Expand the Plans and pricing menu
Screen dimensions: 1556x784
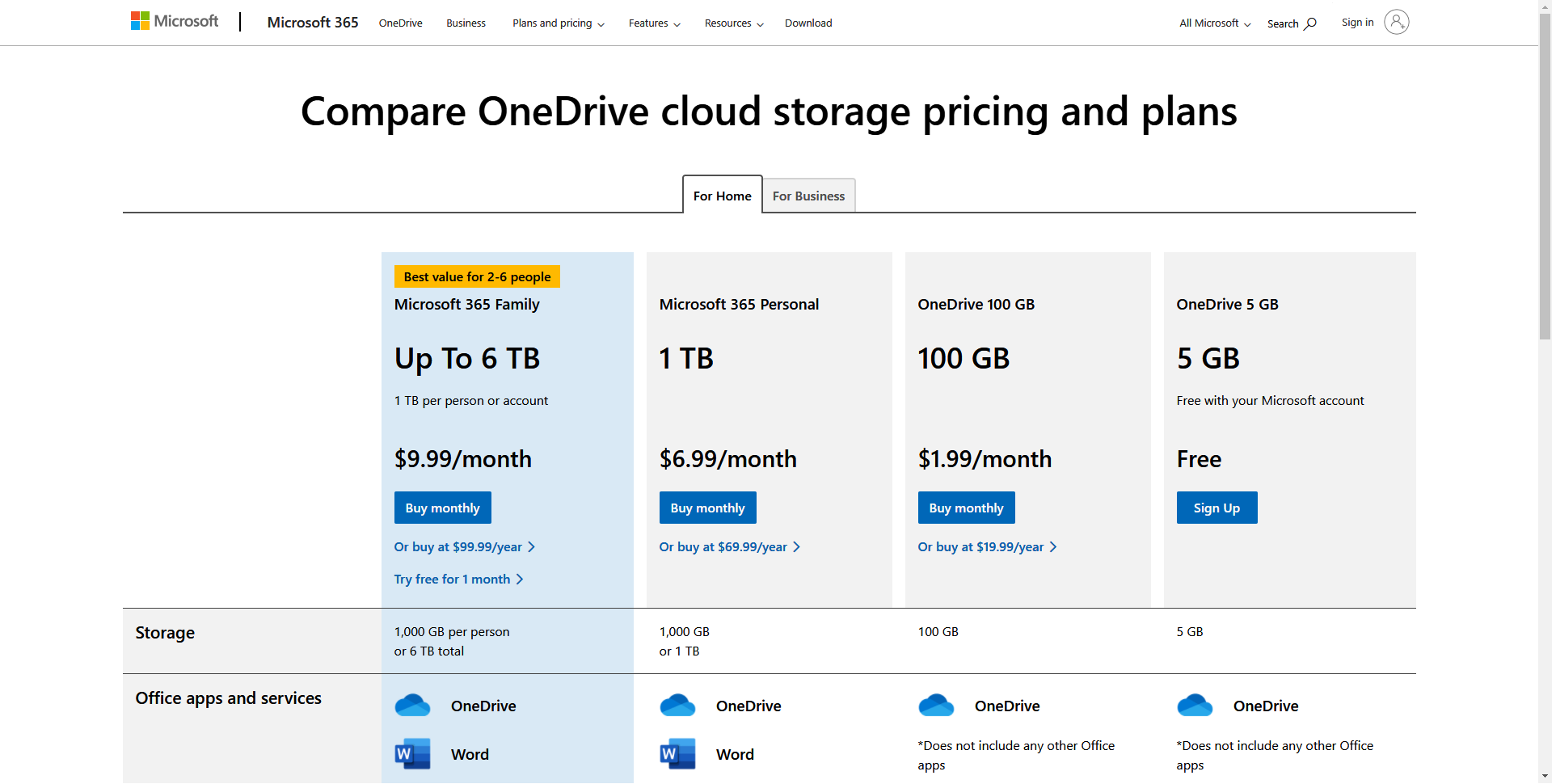[558, 23]
